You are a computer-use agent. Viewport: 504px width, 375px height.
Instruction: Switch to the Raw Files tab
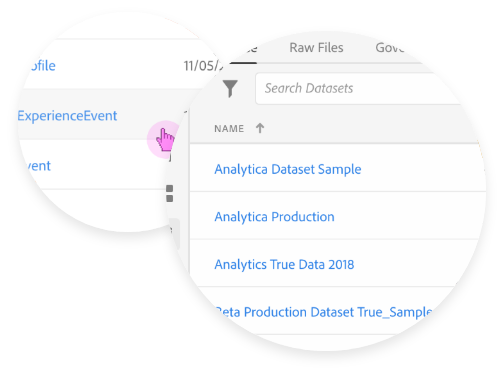pyautogui.click(x=316, y=48)
